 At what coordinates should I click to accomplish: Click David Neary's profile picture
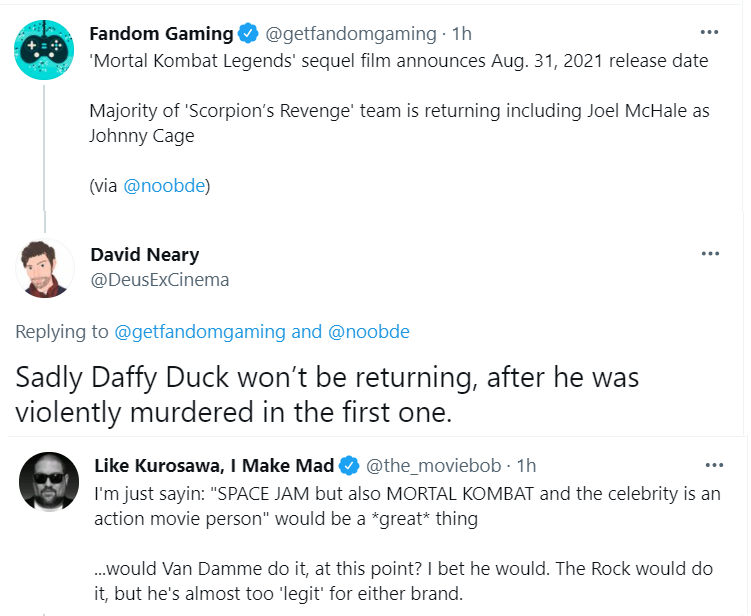coord(45,268)
